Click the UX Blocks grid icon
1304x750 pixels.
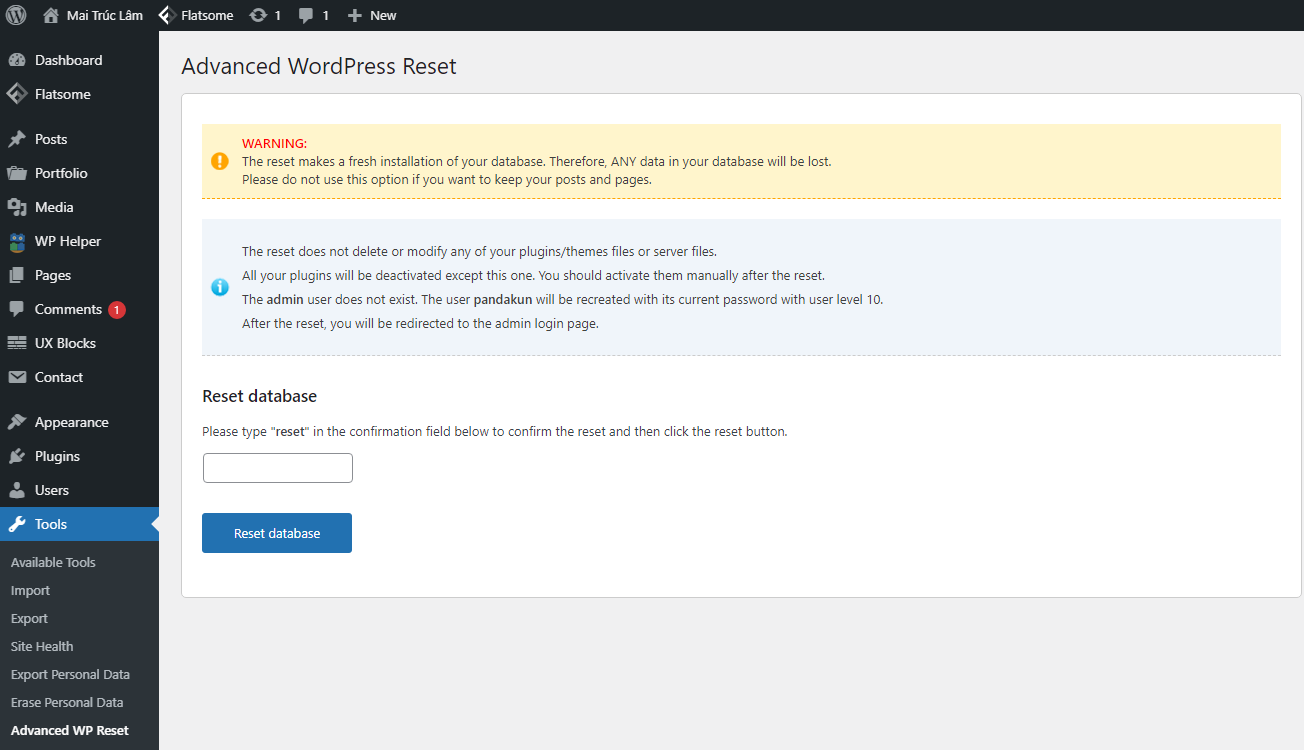click(17, 343)
